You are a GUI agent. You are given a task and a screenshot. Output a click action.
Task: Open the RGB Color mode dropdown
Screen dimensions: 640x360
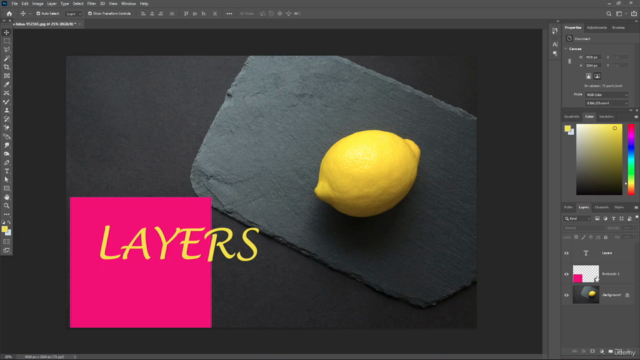(x=607, y=95)
